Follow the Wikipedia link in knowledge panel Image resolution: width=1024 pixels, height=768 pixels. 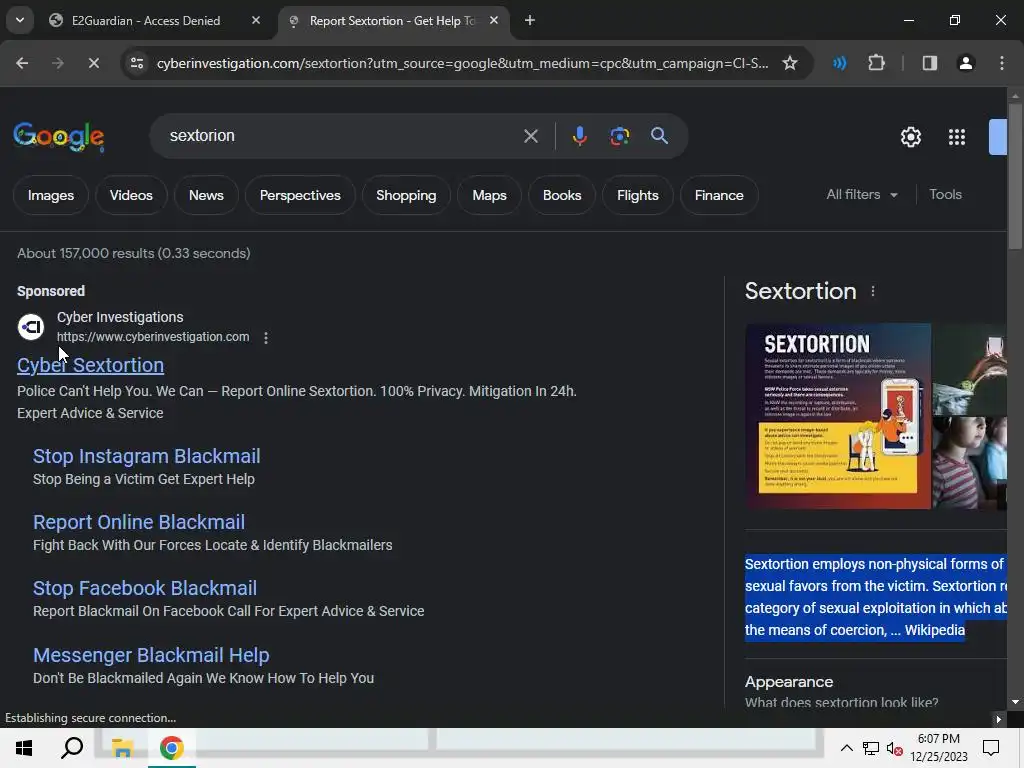[x=935, y=630]
